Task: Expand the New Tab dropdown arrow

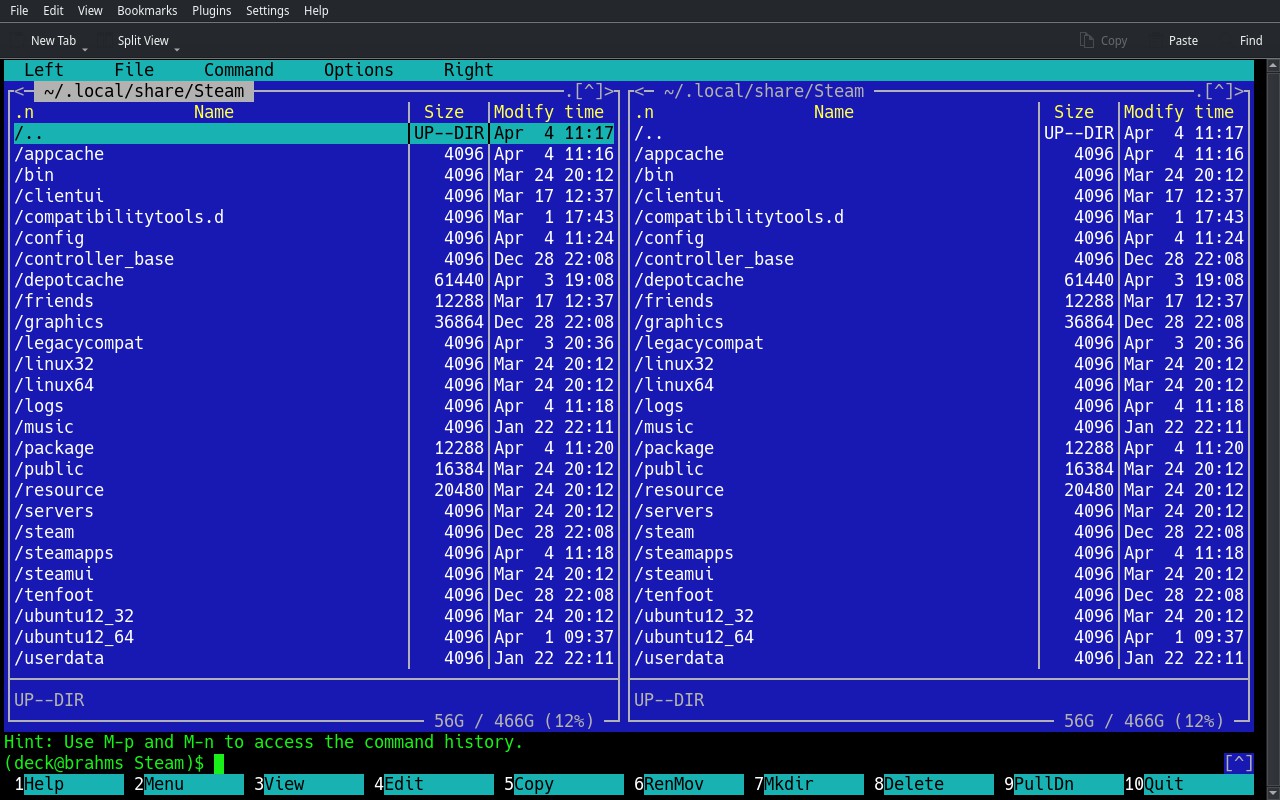Action: click(85, 47)
